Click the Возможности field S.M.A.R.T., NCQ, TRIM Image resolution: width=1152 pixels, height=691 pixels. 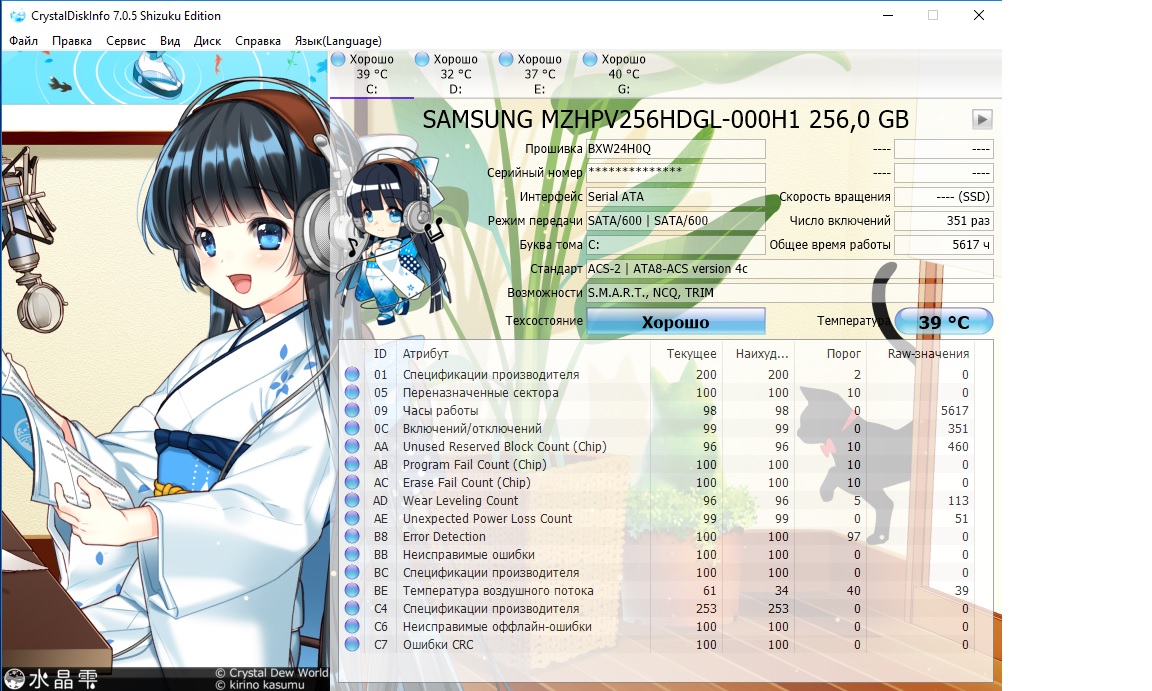(x=790, y=292)
